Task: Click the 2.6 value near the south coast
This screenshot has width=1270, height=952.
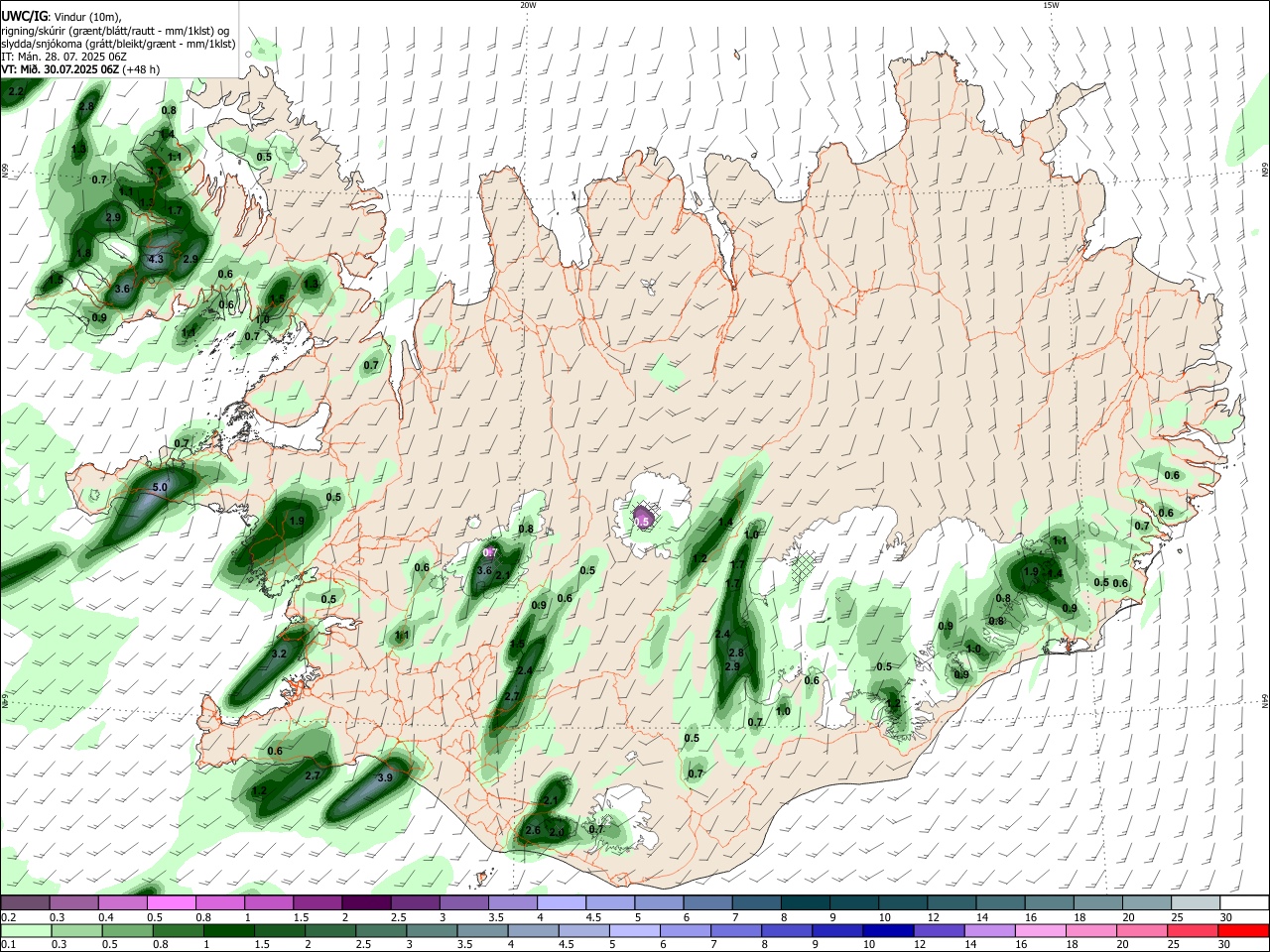Action: (x=533, y=831)
